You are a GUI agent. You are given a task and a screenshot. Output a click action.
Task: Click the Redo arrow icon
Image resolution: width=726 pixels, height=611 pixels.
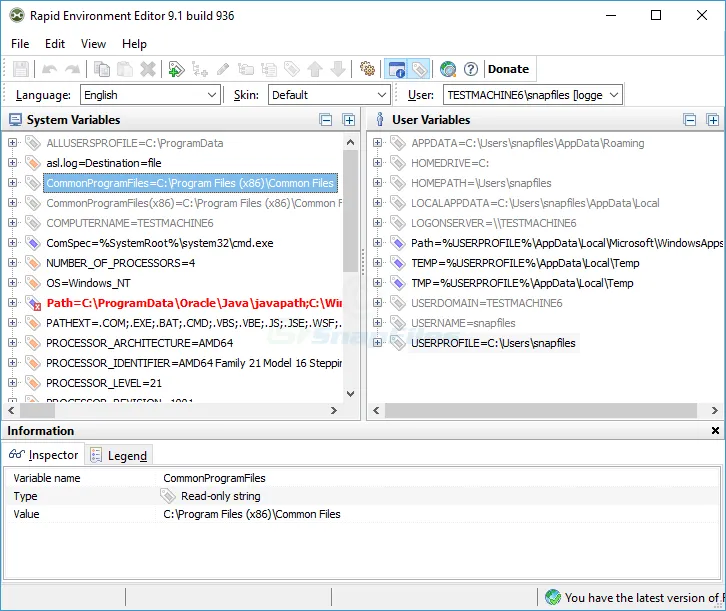click(x=72, y=69)
